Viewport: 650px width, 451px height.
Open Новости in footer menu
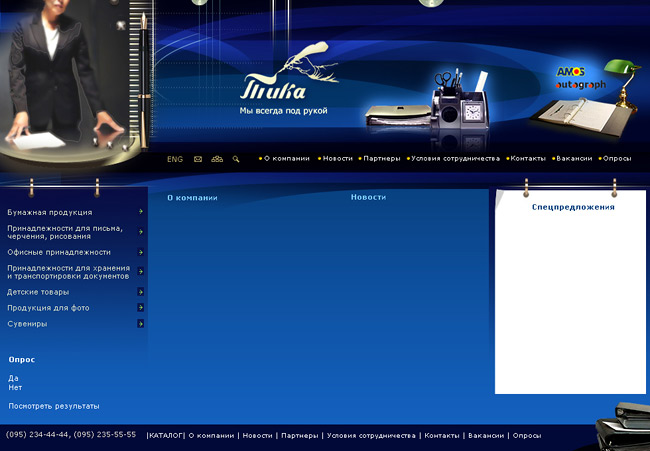(257, 436)
